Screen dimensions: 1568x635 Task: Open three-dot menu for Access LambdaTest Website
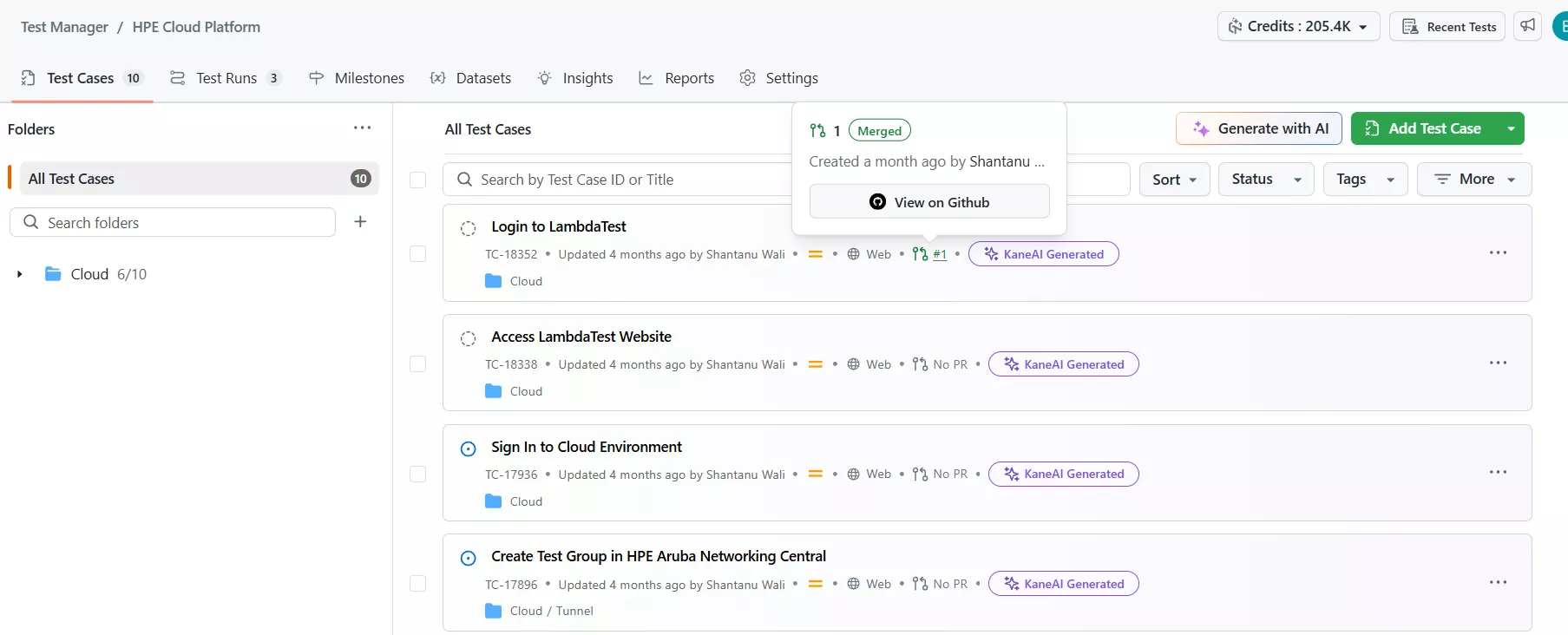point(1498,363)
